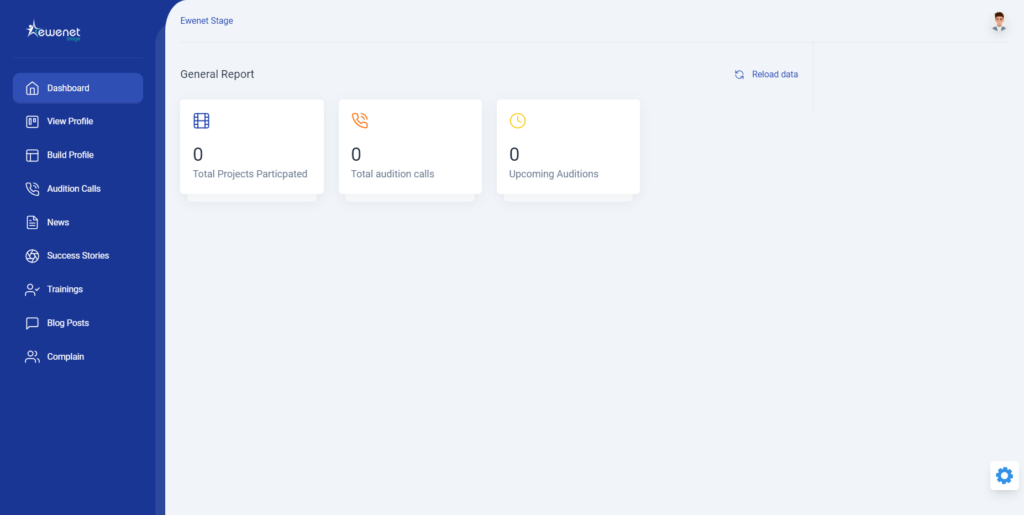Click the Complain users icon

[x=32, y=357]
